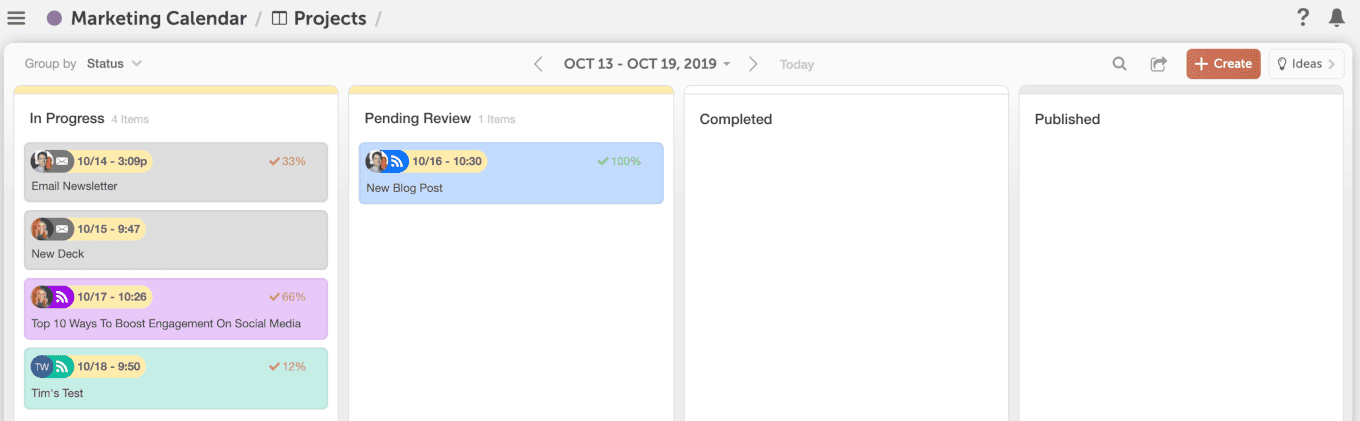Click the share calendar icon

1158,64
